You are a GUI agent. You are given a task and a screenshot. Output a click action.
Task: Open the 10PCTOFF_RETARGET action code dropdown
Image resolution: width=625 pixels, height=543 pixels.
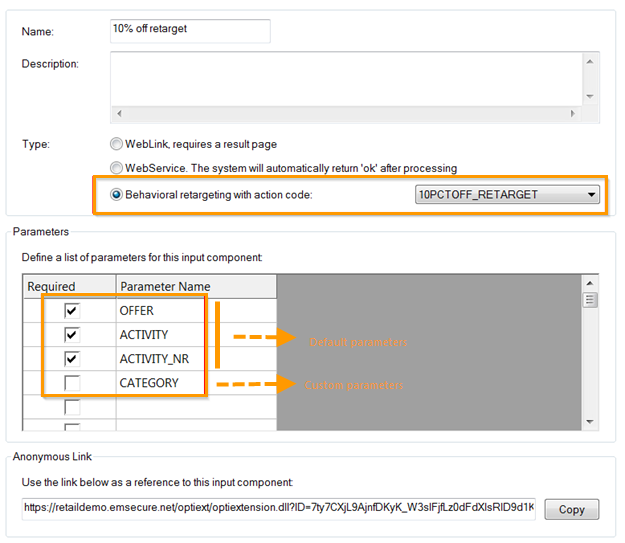click(507, 195)
